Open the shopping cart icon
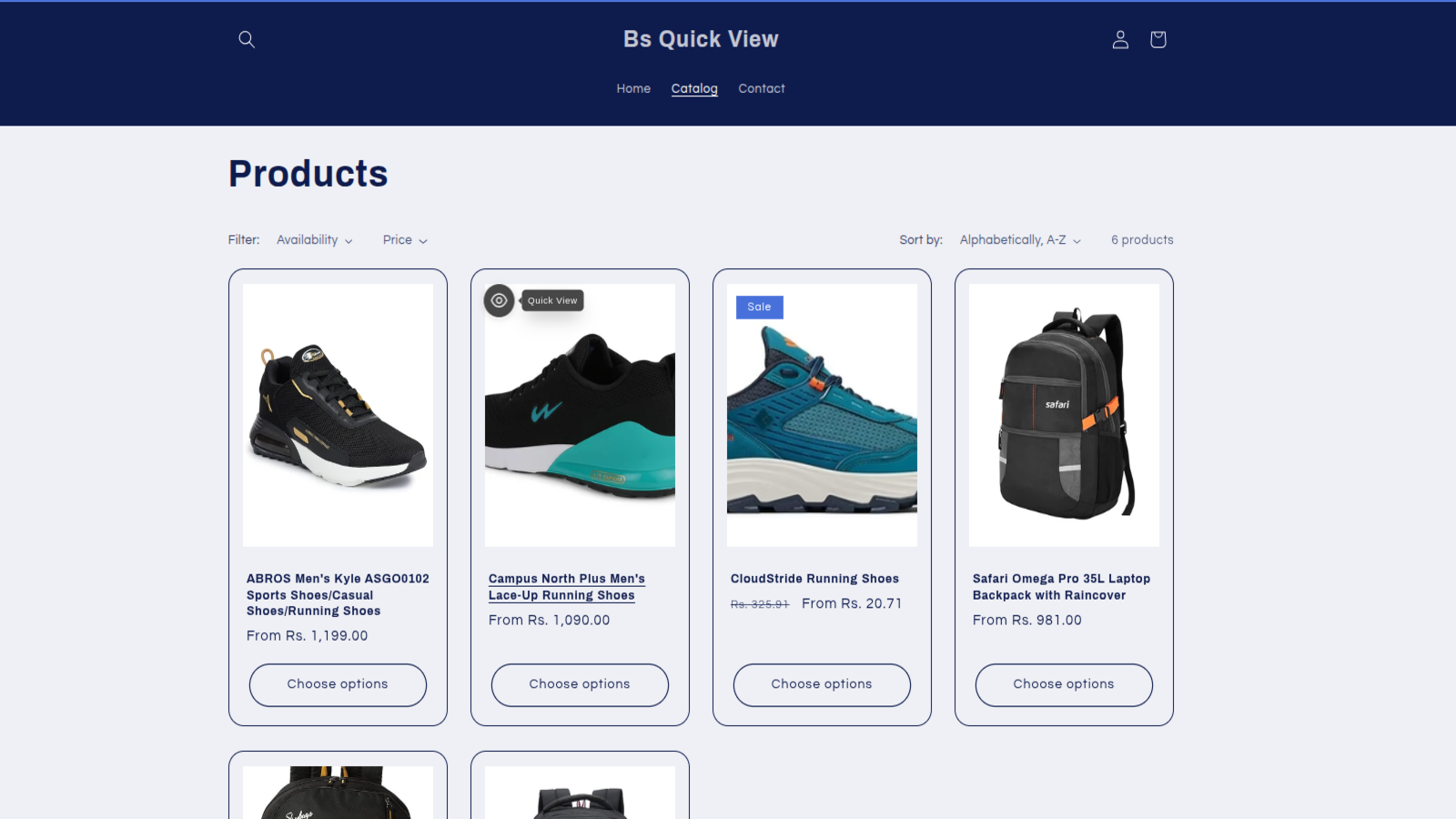Viewport: 1456px width, 819px height. [1157, 39]
